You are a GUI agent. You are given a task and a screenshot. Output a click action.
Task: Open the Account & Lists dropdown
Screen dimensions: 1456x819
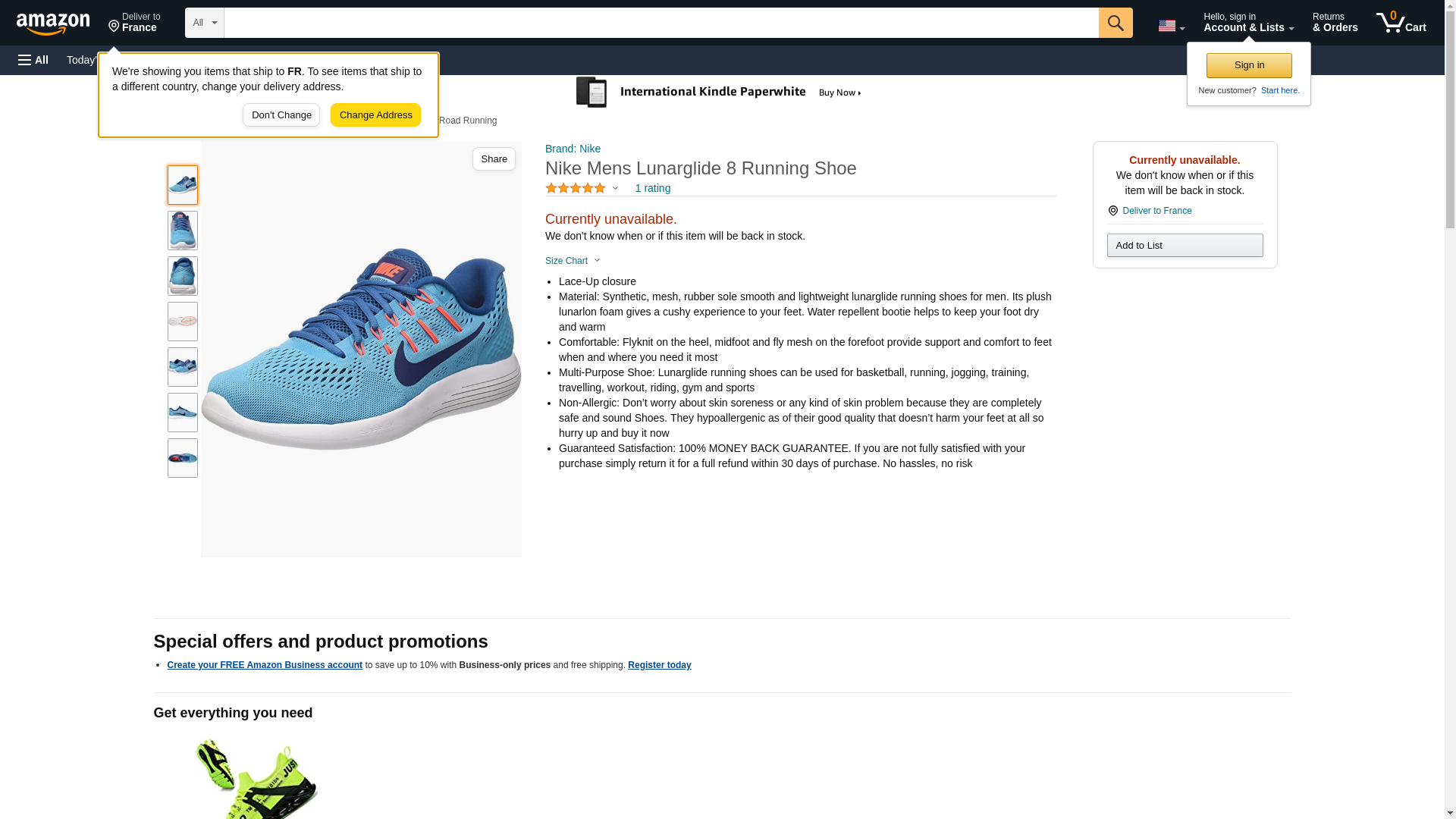1248,23
